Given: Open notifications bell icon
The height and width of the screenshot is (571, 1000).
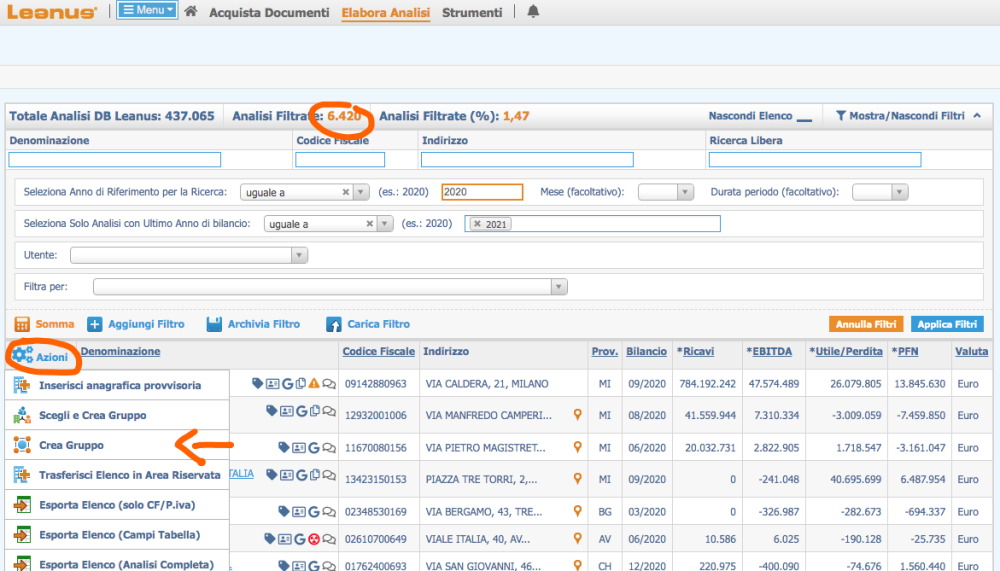Looking at the screenshot, I should pos(533,11).
